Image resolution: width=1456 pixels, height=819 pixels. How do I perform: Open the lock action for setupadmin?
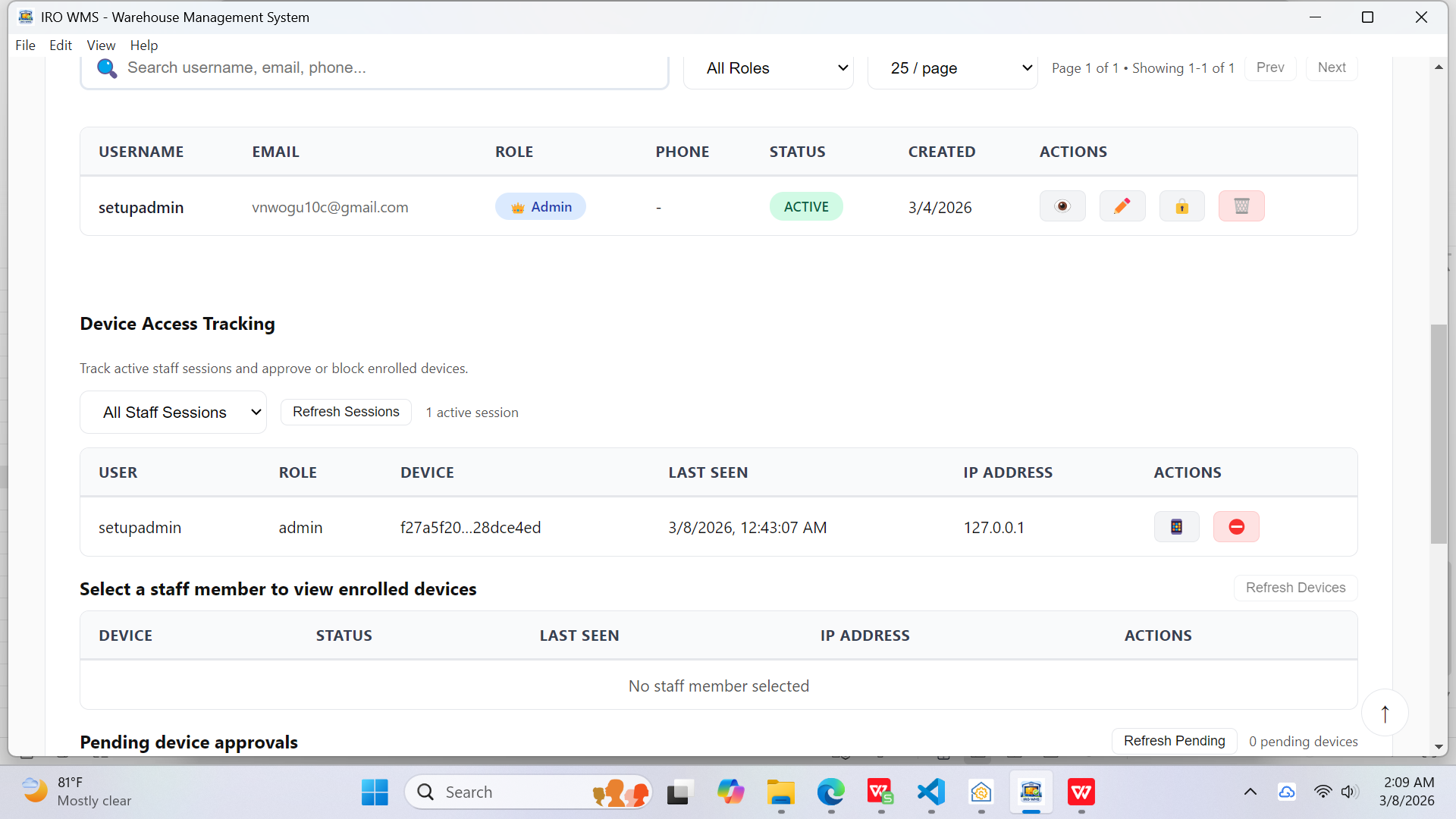[x=1181, y=206]
